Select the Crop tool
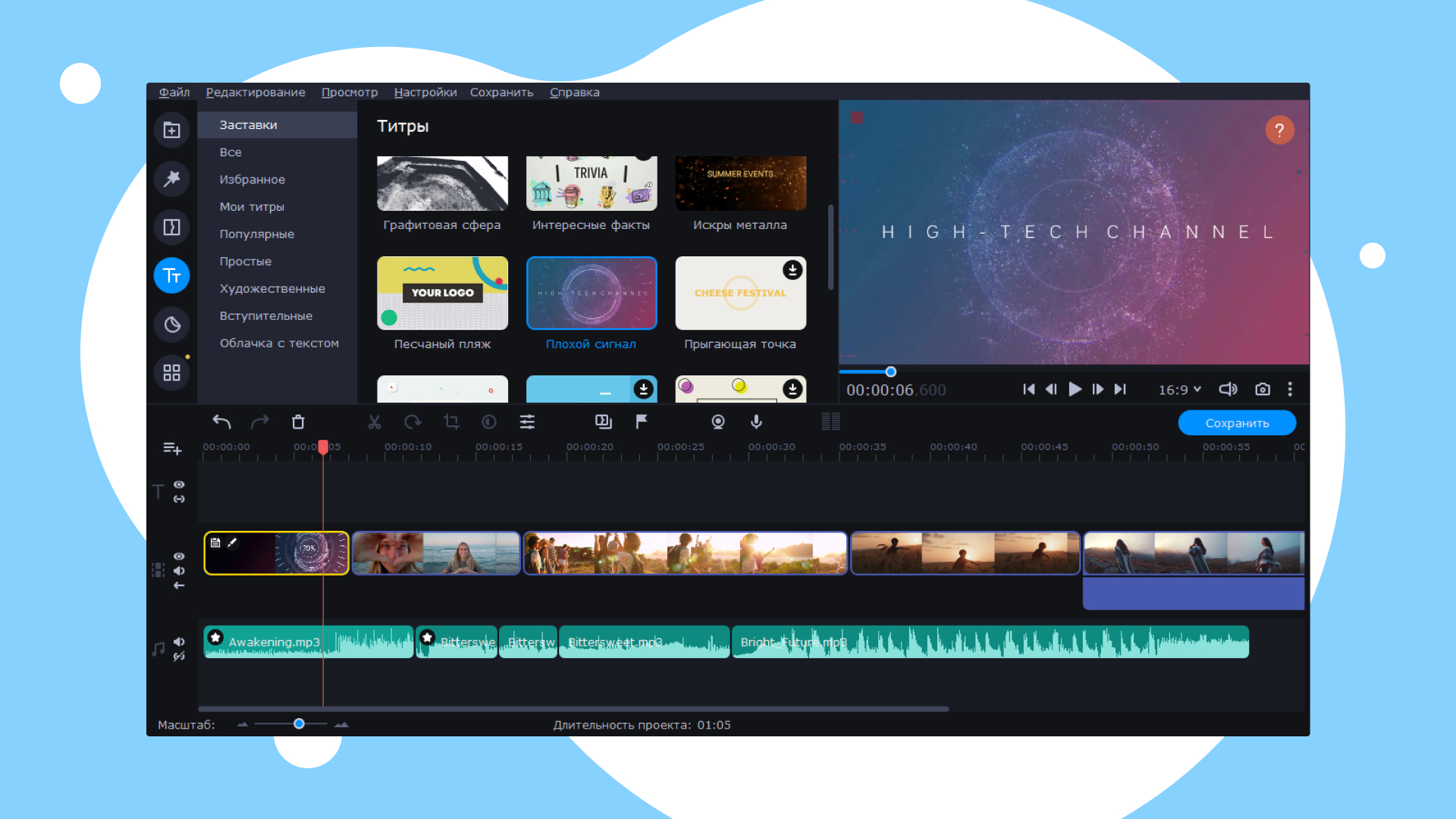The width and height of the screenshot is (1456, 819). 452,422
